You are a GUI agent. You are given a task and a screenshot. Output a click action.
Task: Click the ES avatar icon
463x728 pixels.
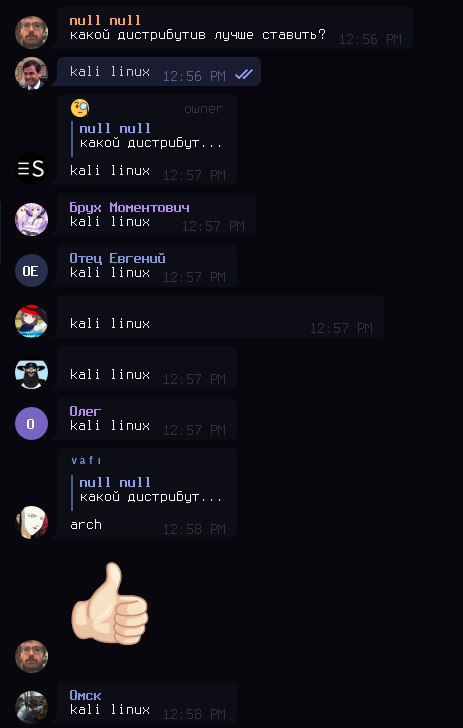tap(31, 169)
